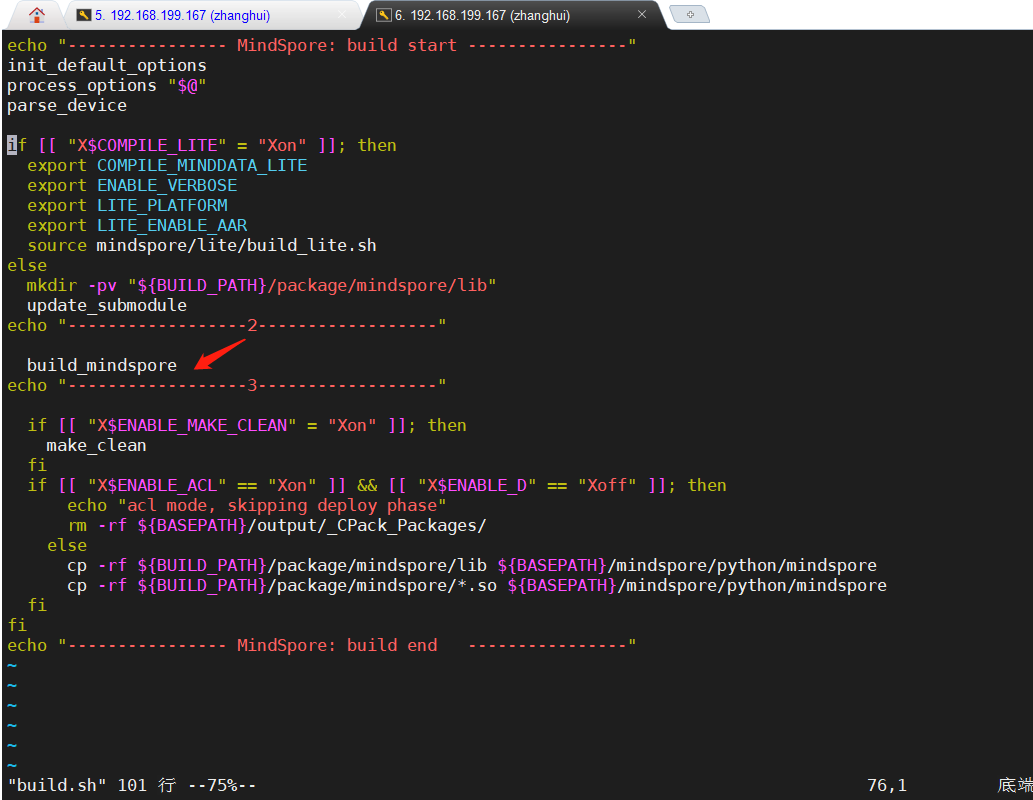Click 'process_options' text
This screenshot has width=1033, height=800.
tap(82, 86)
